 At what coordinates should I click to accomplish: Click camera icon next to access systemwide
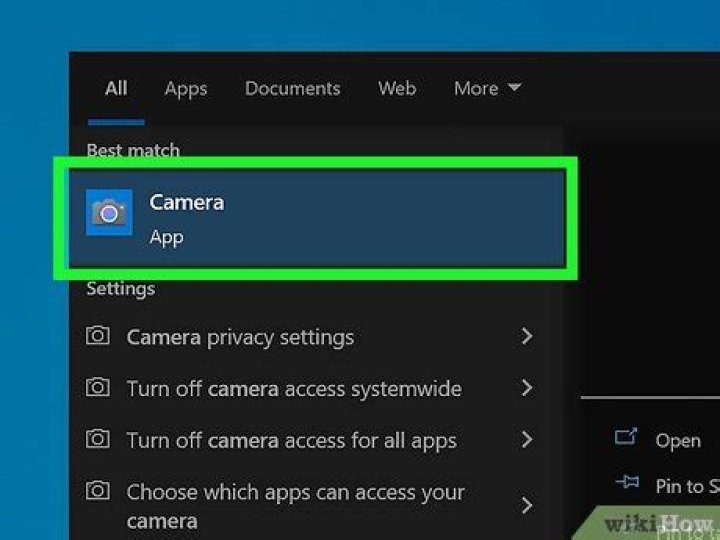[x=98, y=388]
